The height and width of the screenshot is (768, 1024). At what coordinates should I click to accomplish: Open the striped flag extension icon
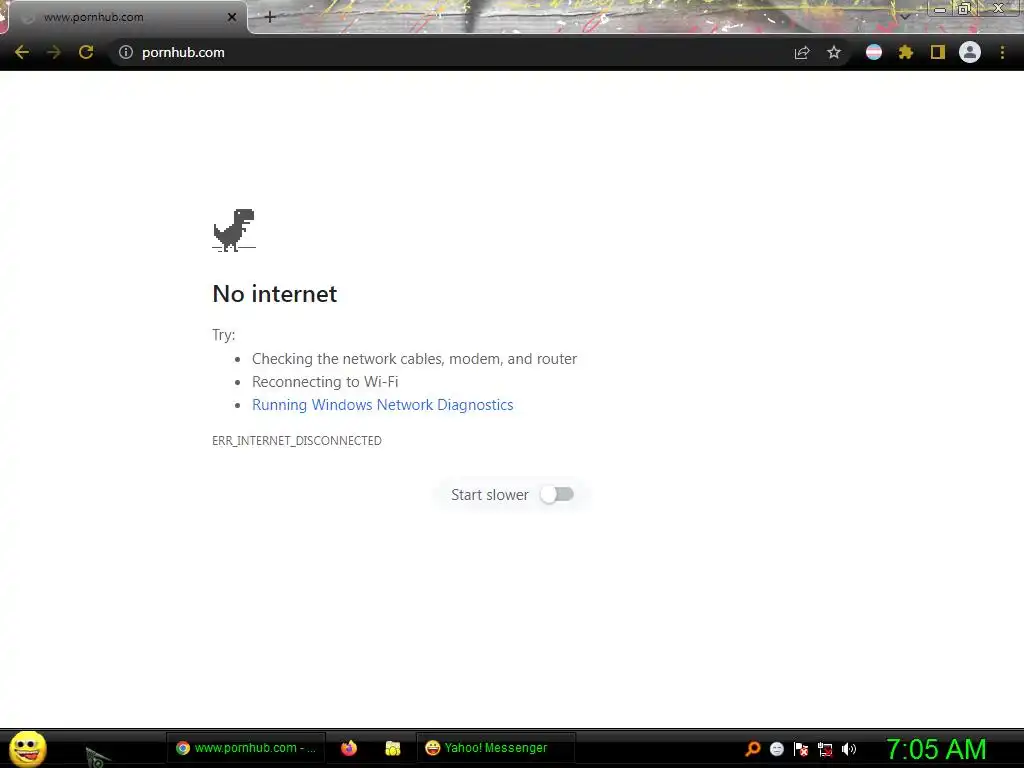pos(874,52)
